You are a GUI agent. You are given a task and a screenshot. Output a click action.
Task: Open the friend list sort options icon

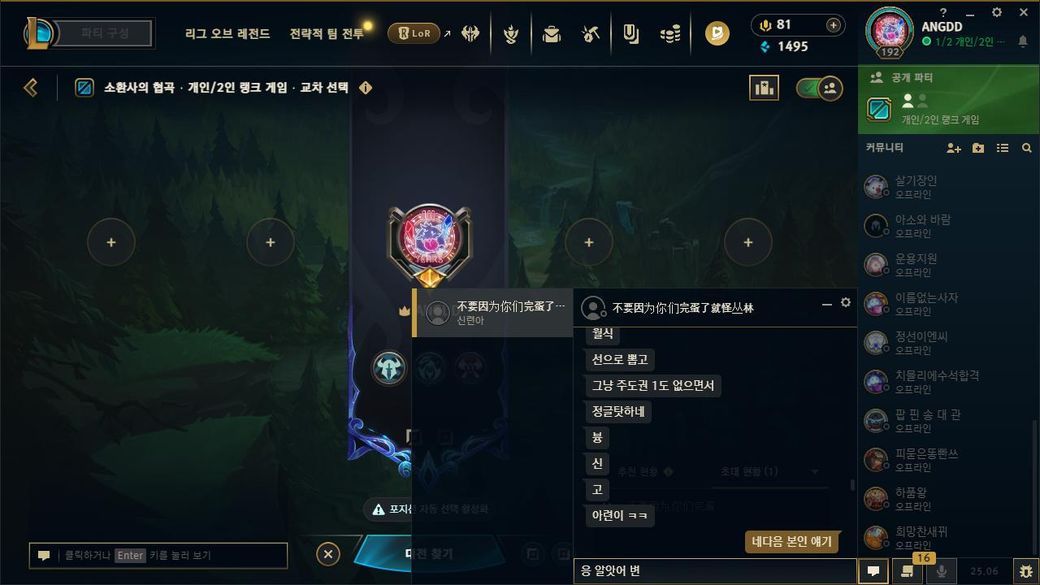coord(1002,148)
